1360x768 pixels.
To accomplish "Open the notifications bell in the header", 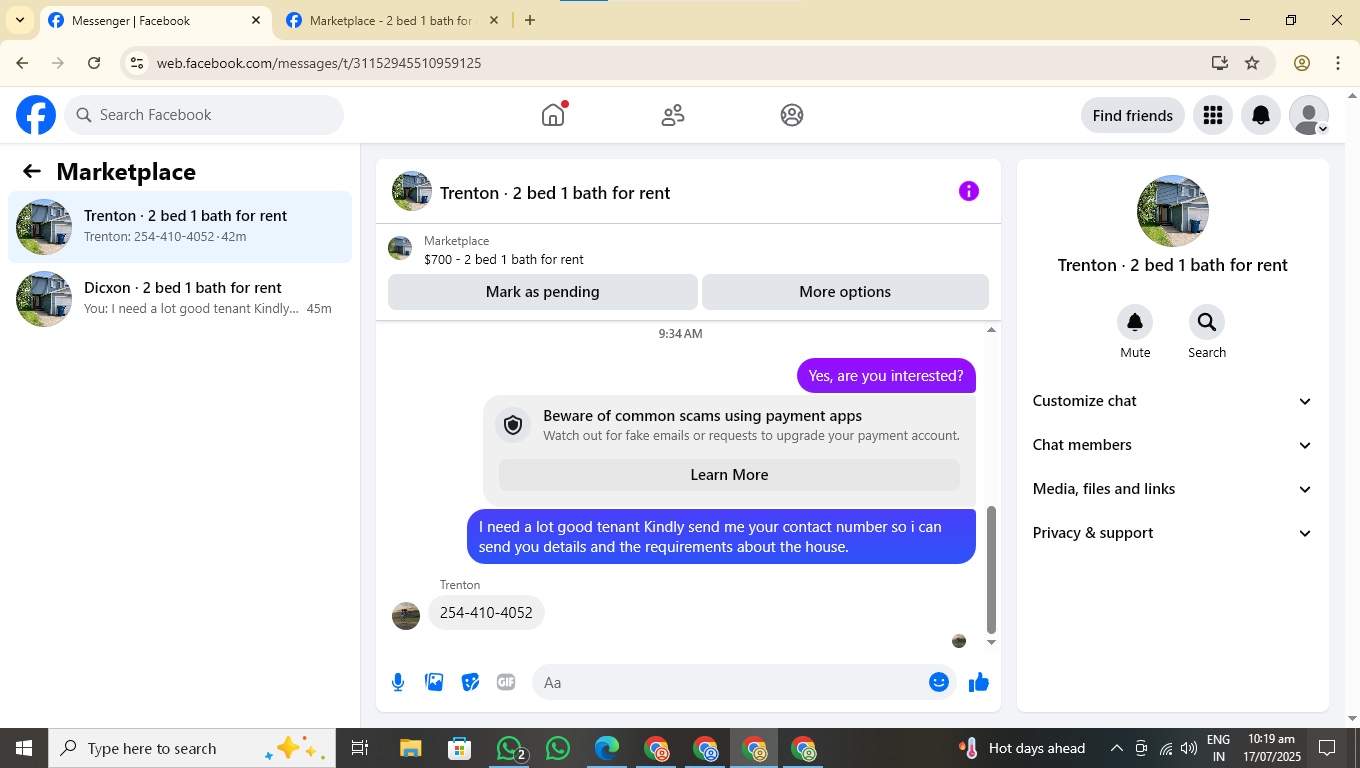I will 1261,115.
